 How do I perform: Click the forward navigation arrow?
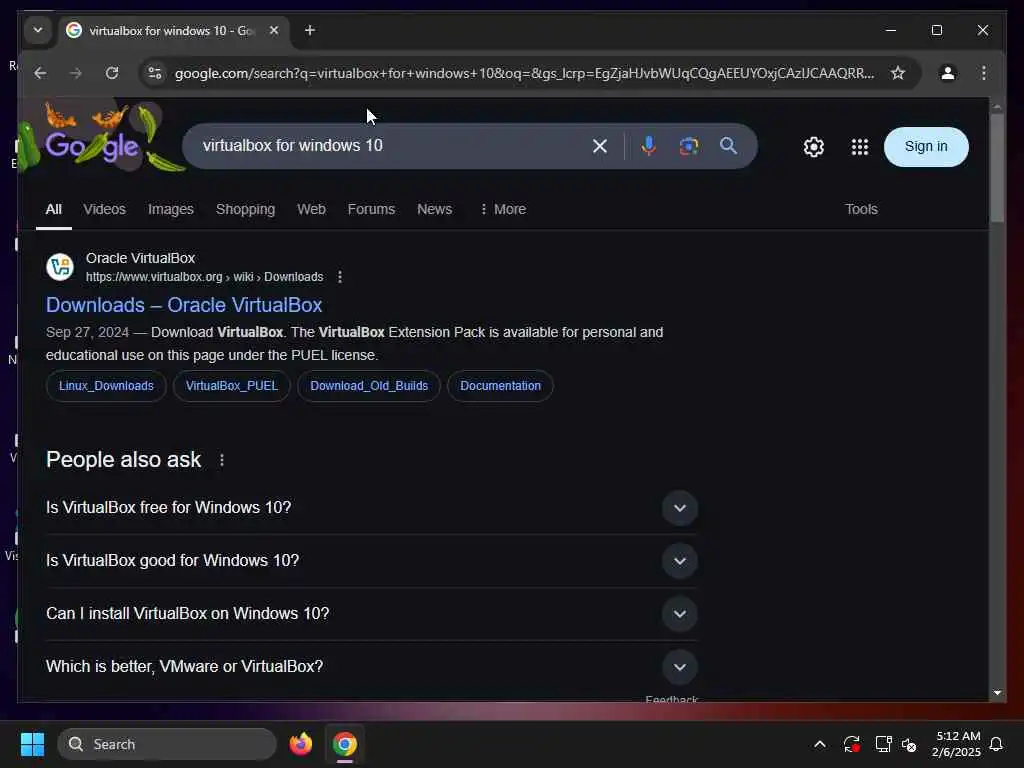tap(76, 73)
